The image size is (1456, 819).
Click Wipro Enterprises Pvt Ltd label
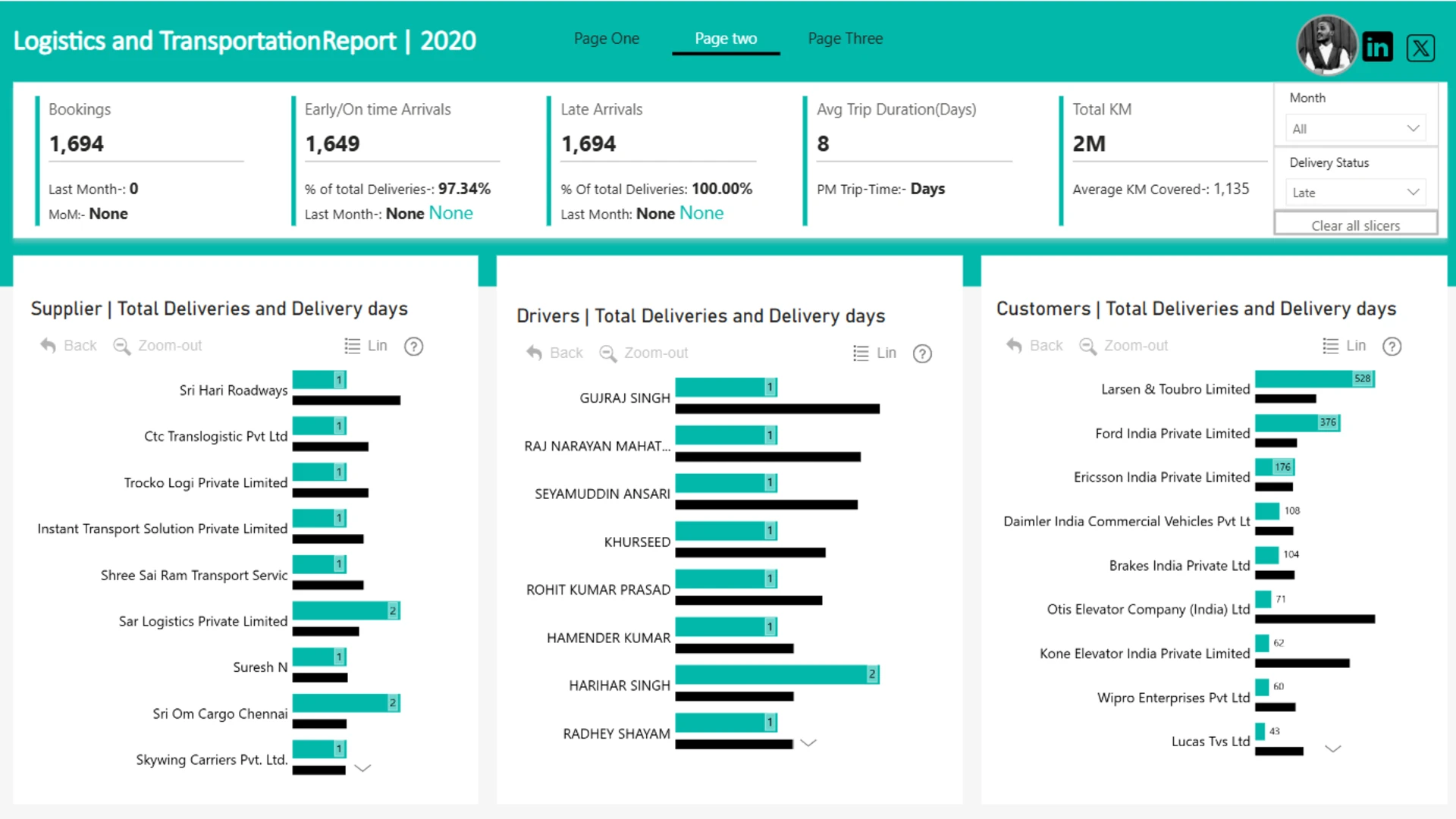coord(1174,698)
